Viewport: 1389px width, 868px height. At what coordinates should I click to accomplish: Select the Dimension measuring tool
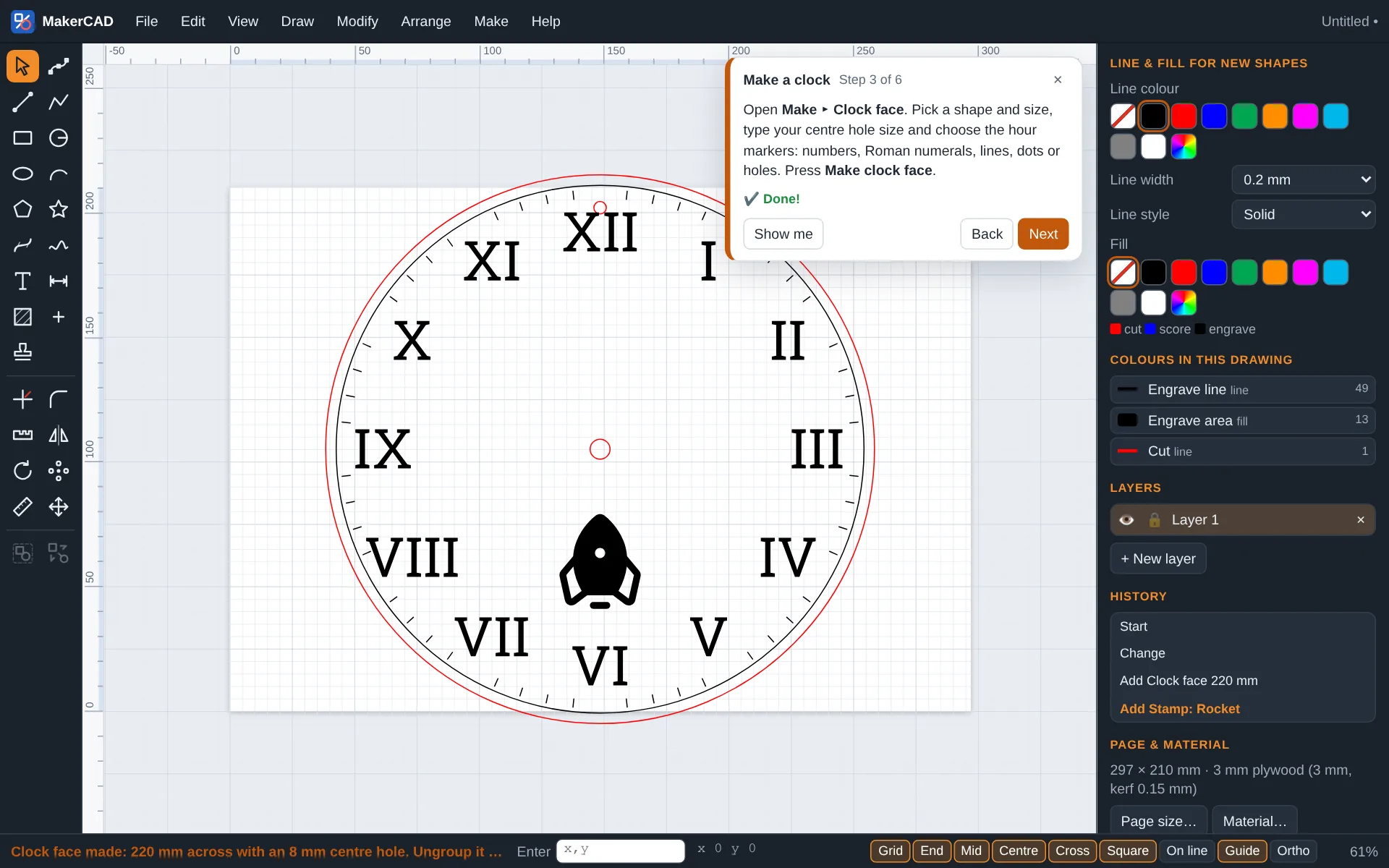(59, 281)
